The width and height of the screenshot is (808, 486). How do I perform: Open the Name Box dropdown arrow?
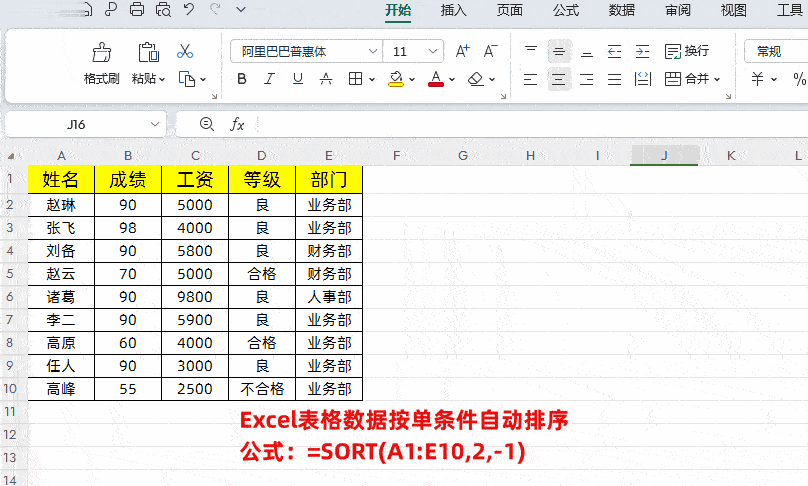(x=155, y=124)
